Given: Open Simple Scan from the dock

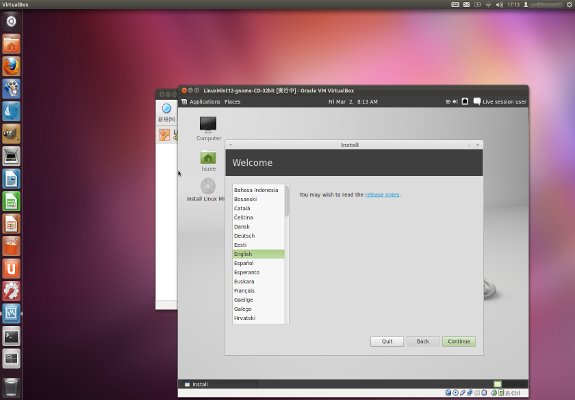Looking at the screenshot, I should (11, 156).
